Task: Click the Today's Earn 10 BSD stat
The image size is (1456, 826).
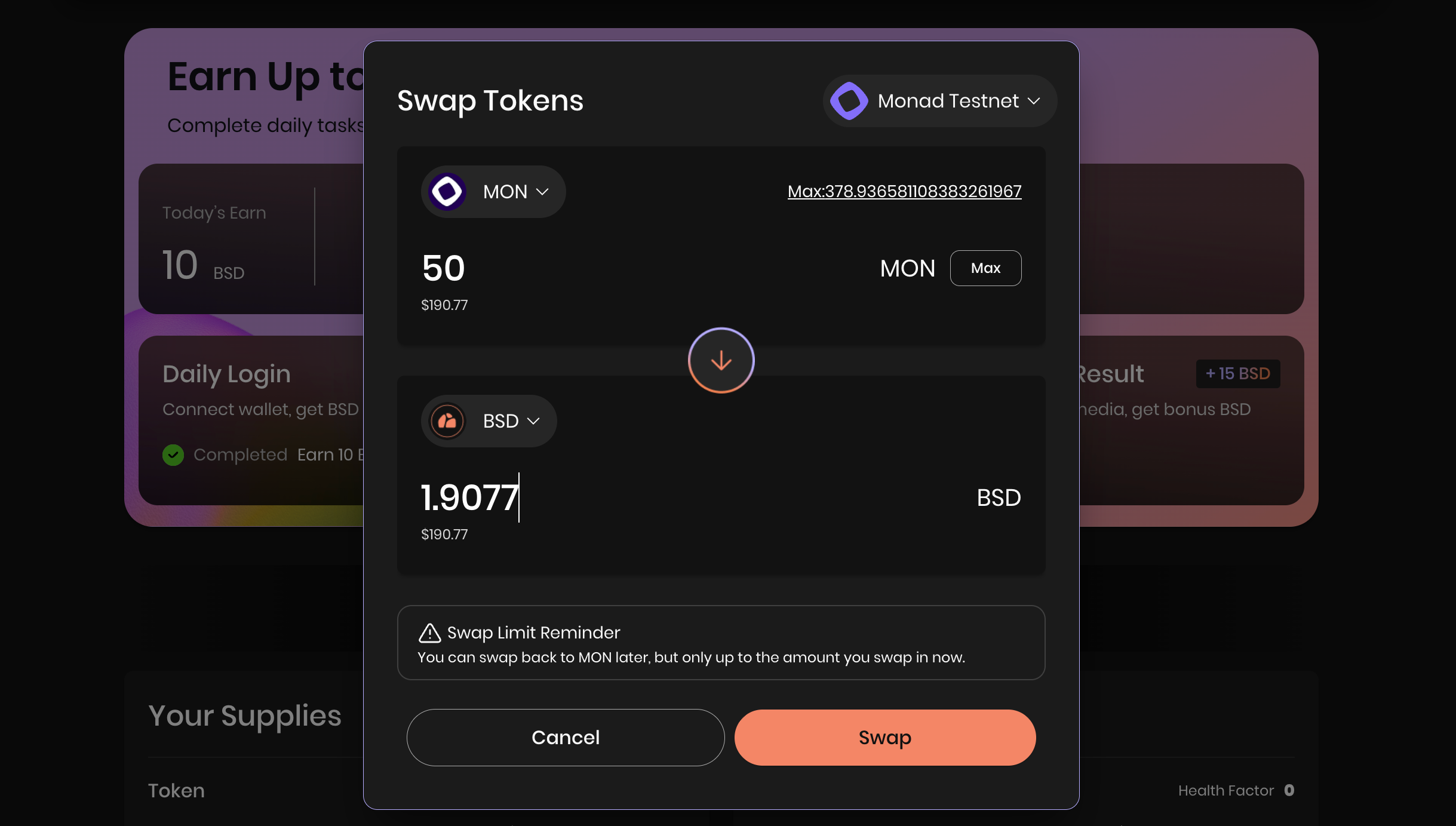Action: tap(203, 265)
